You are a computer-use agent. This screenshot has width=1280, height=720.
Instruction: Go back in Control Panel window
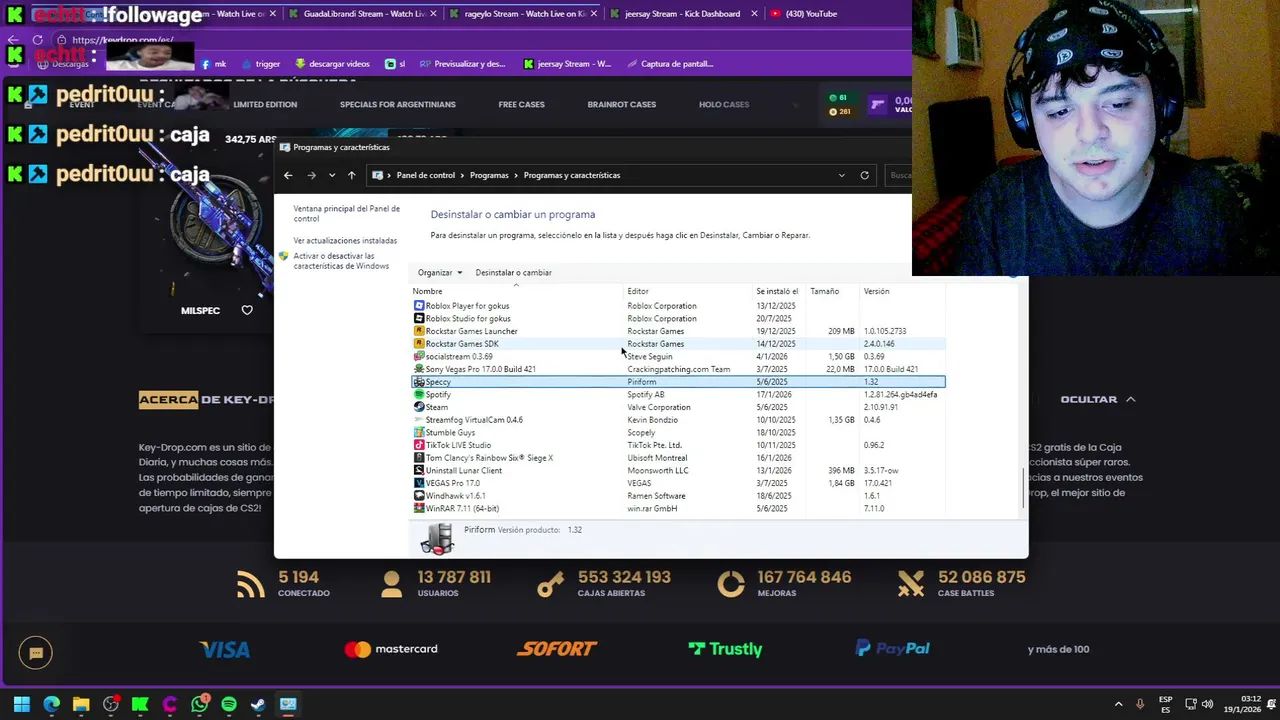point(288,175)
